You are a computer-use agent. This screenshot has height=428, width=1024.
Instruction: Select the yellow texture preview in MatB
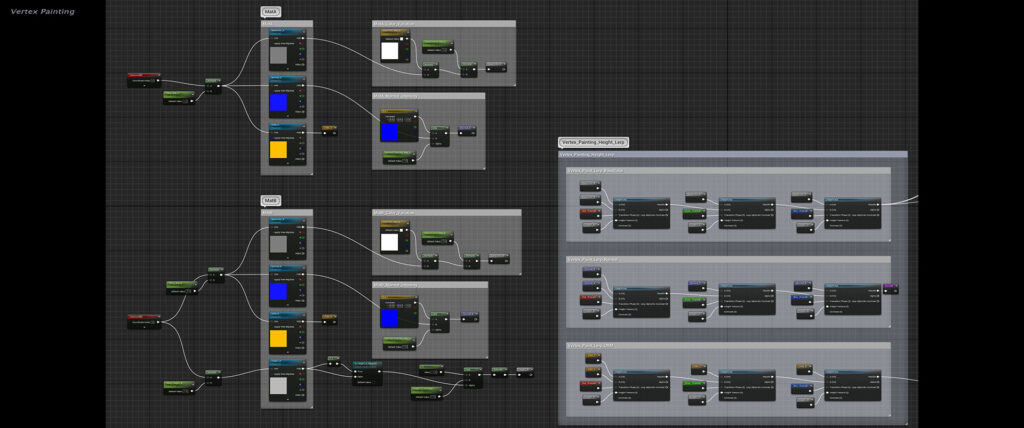[x=278, y=338]
